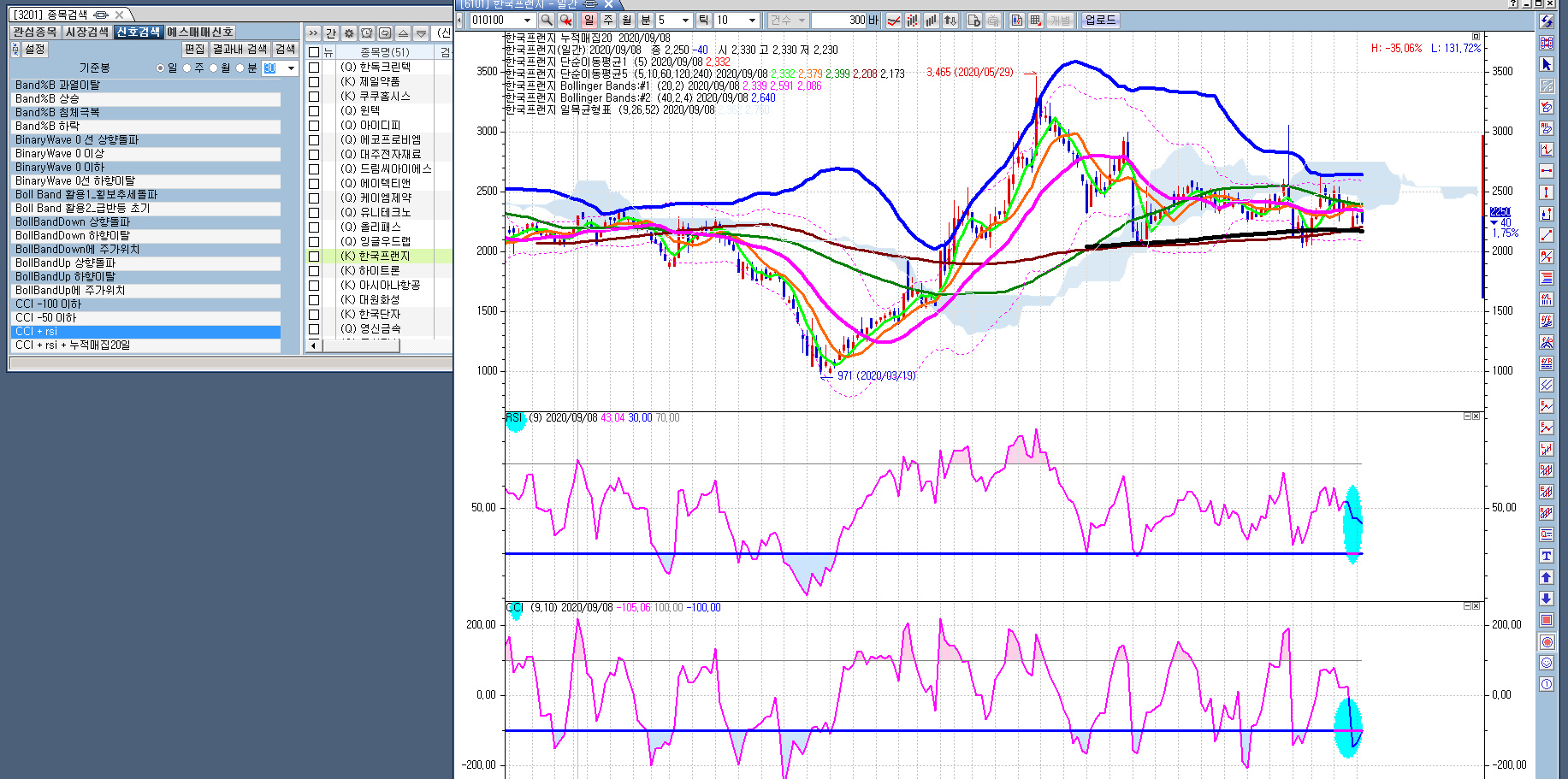Select the arrow pointer tool in right sidebar
This screenshot has width=1568, height=779.
(x=1546, y=65)
